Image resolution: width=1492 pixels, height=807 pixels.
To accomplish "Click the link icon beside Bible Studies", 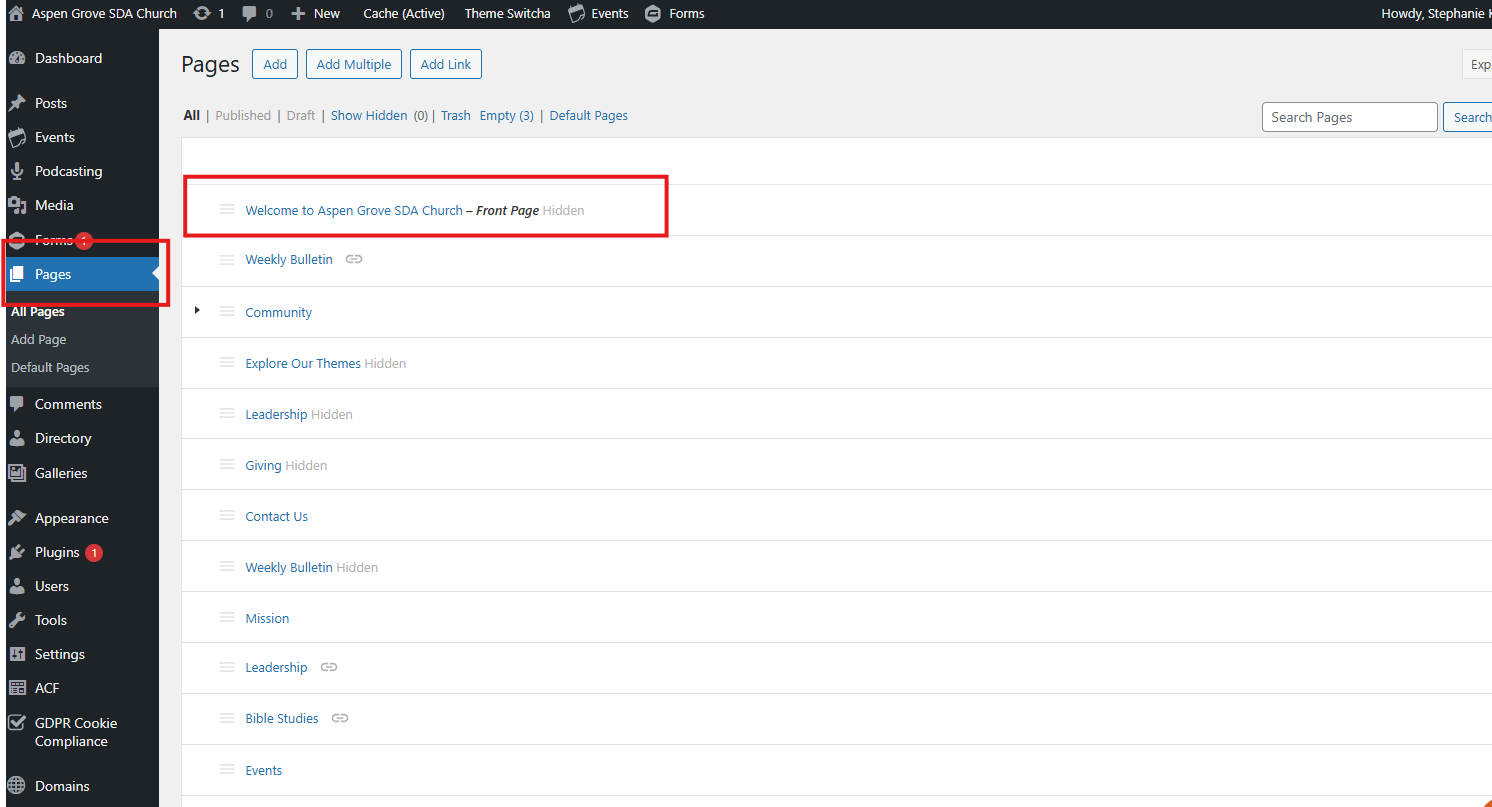I will (340, 718).
